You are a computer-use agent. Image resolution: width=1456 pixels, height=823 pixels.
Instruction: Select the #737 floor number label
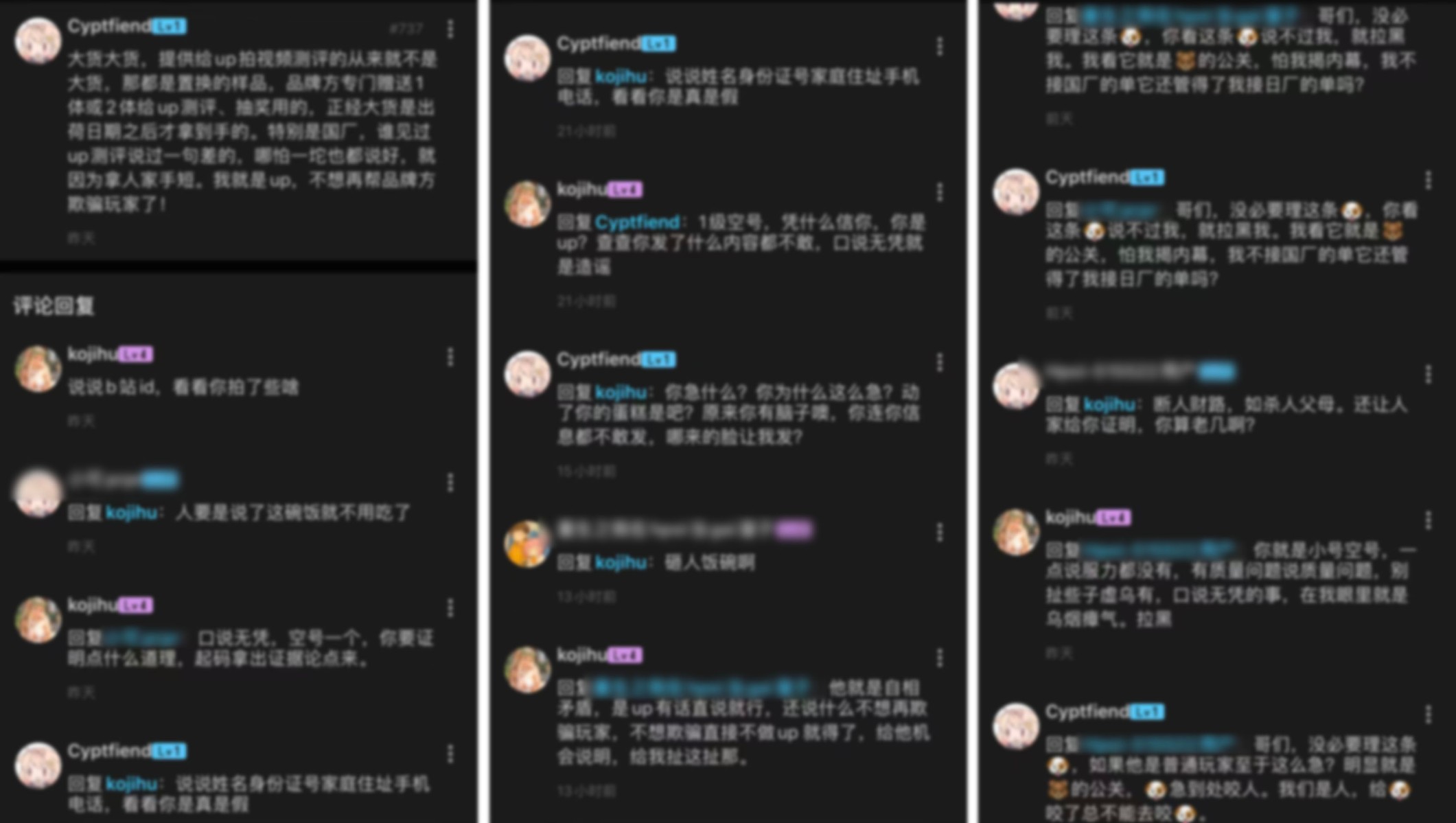click(406, 29)
